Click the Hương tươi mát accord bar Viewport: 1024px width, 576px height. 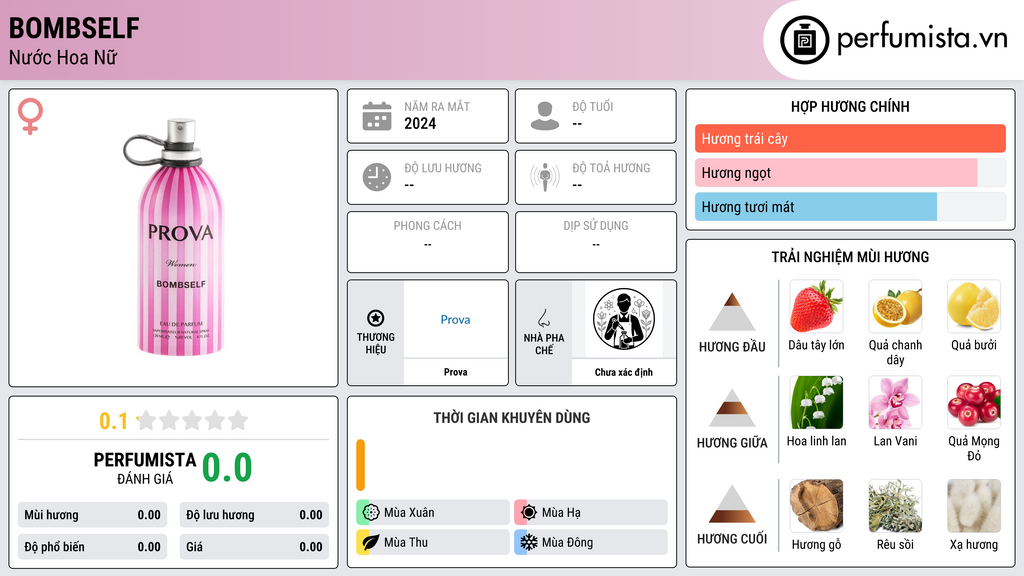pyautogui.click(x=850, y=207)
